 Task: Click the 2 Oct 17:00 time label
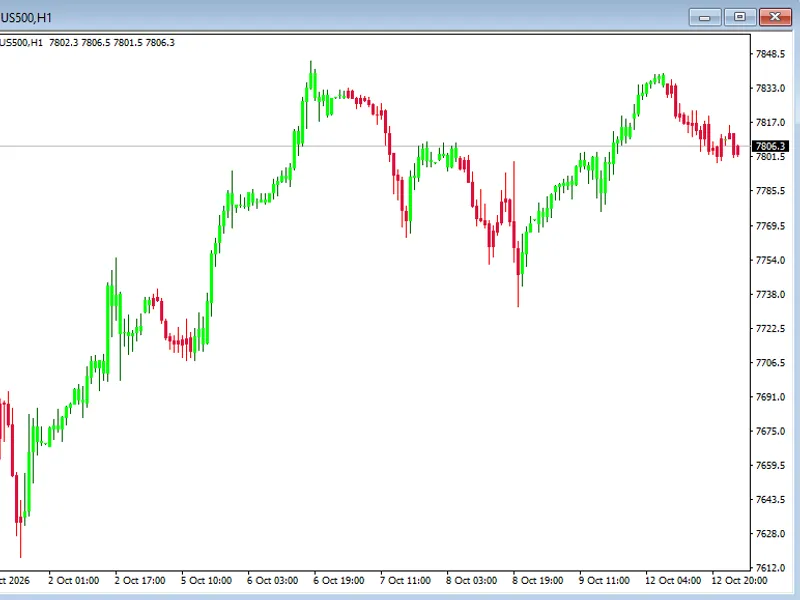pyautogui.click(x=140, y=581)
